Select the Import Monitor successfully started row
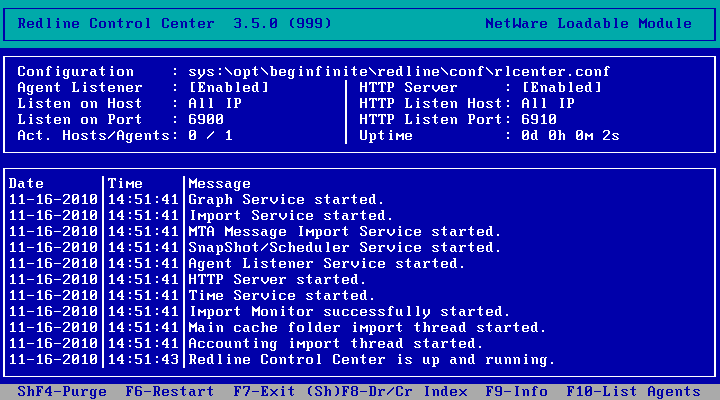Screen dimensions: 720x400 click(259, 312)
